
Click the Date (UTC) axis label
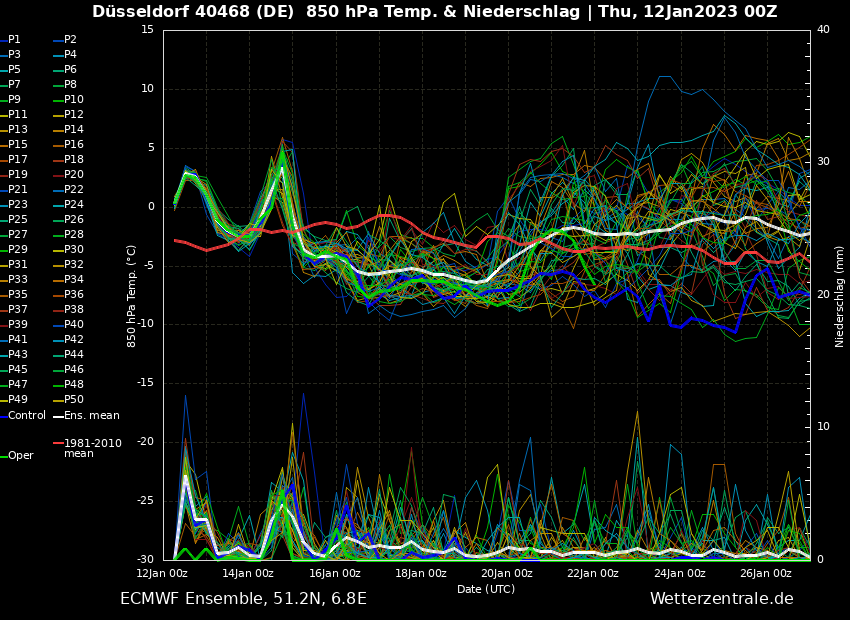pos(486,589)
